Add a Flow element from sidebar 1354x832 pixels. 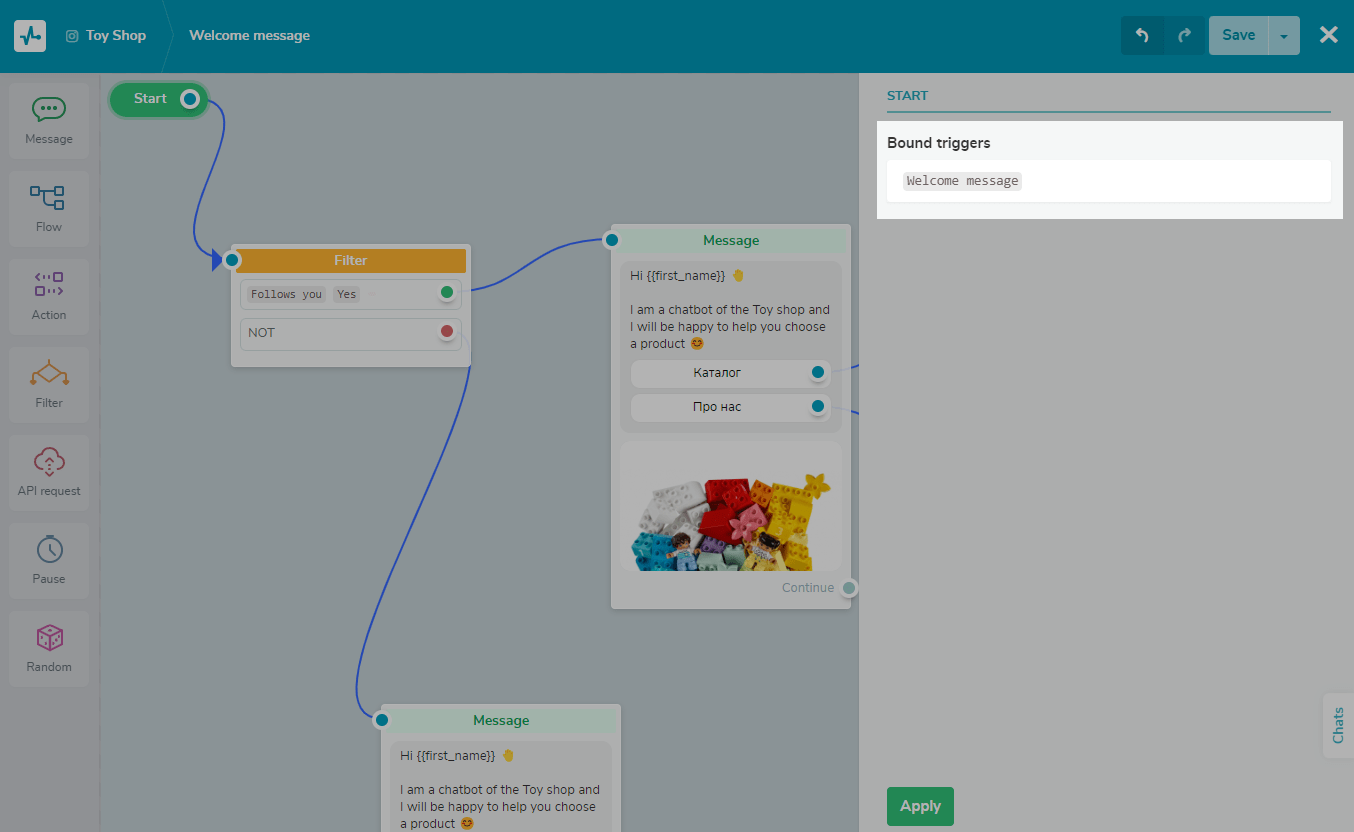tap(49, 209)
